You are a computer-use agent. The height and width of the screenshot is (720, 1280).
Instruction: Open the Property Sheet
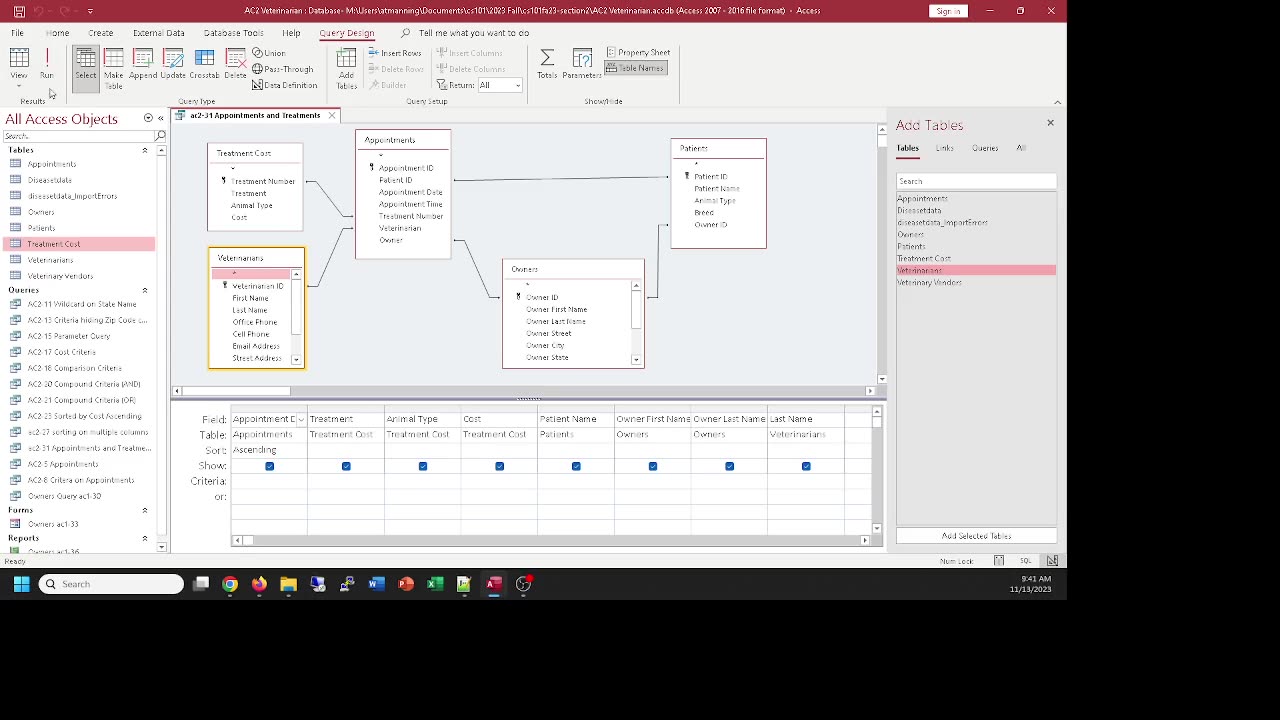tap(638, 53)
